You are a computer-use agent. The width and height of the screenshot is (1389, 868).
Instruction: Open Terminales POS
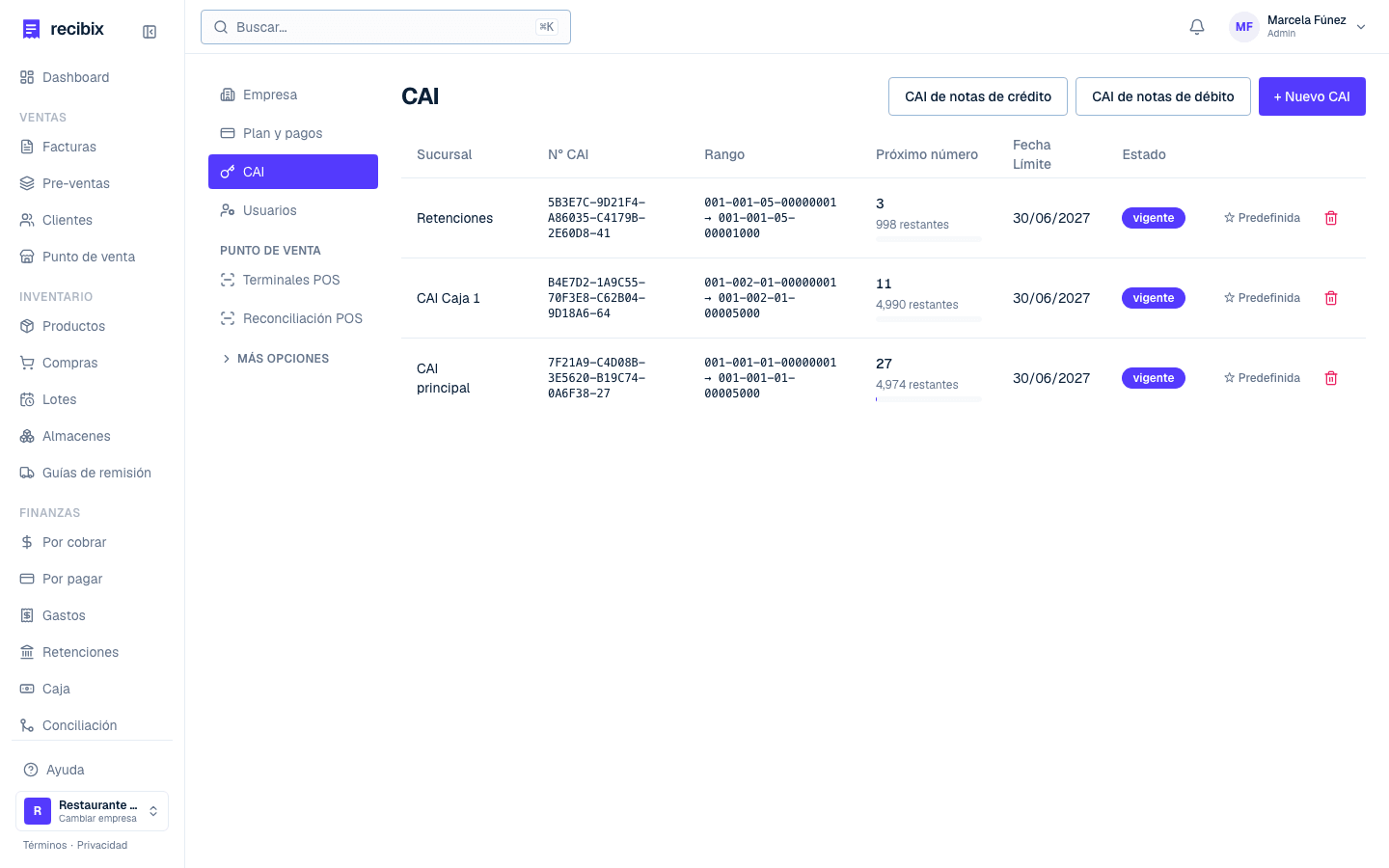click(x=293, y=280)
